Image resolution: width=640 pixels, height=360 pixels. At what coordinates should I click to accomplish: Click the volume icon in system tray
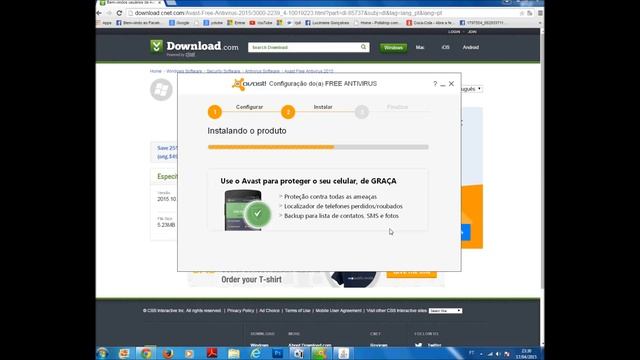tap(498, 354)
